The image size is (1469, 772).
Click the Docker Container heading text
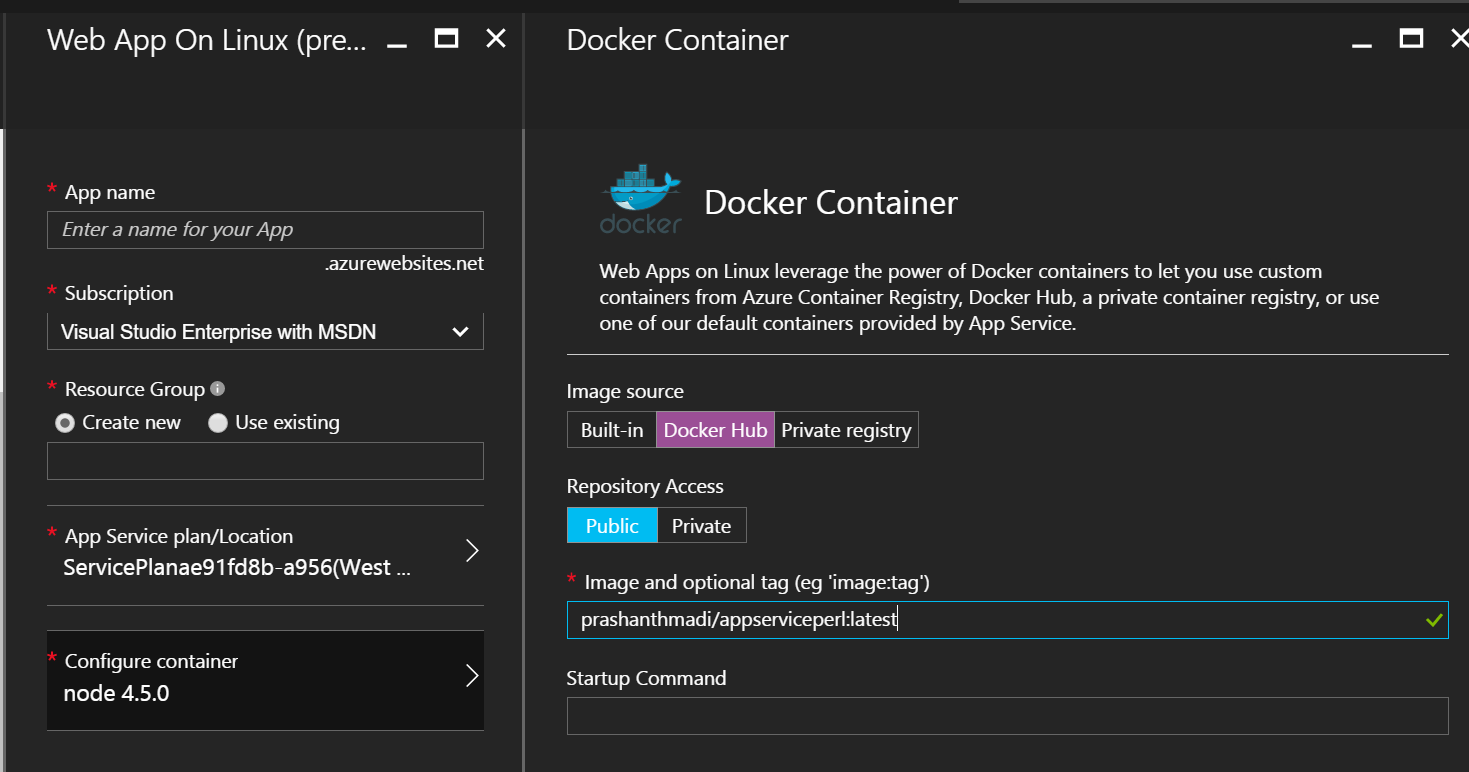[x=831, y=202]
